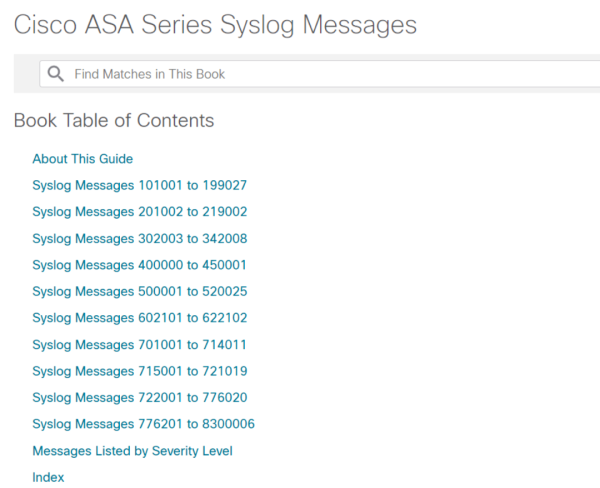Click Syslog Messages 602101 to 622102
The image size is (600, 488).
click(x=139, y=318)
